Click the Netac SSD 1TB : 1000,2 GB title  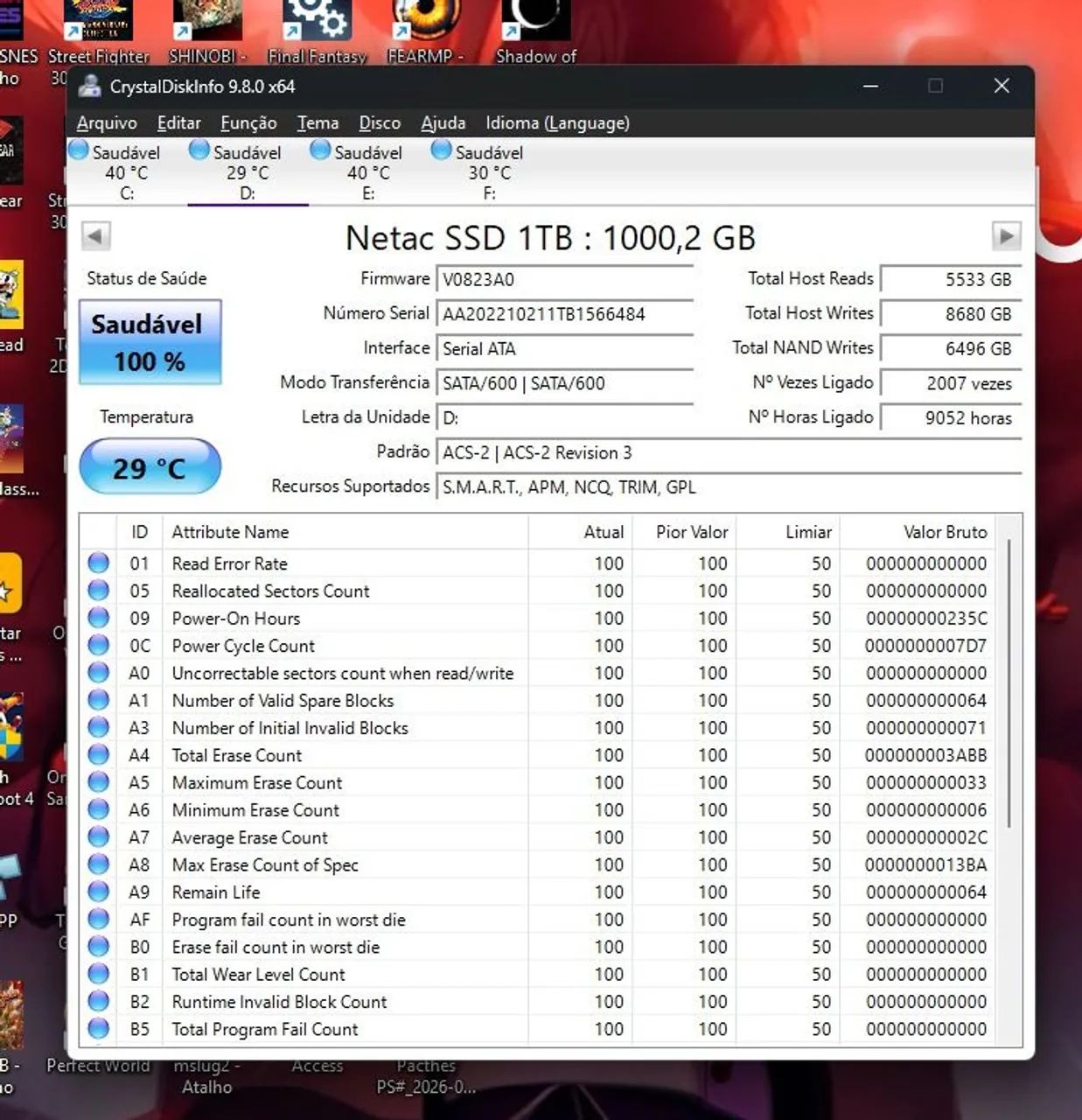550,237
